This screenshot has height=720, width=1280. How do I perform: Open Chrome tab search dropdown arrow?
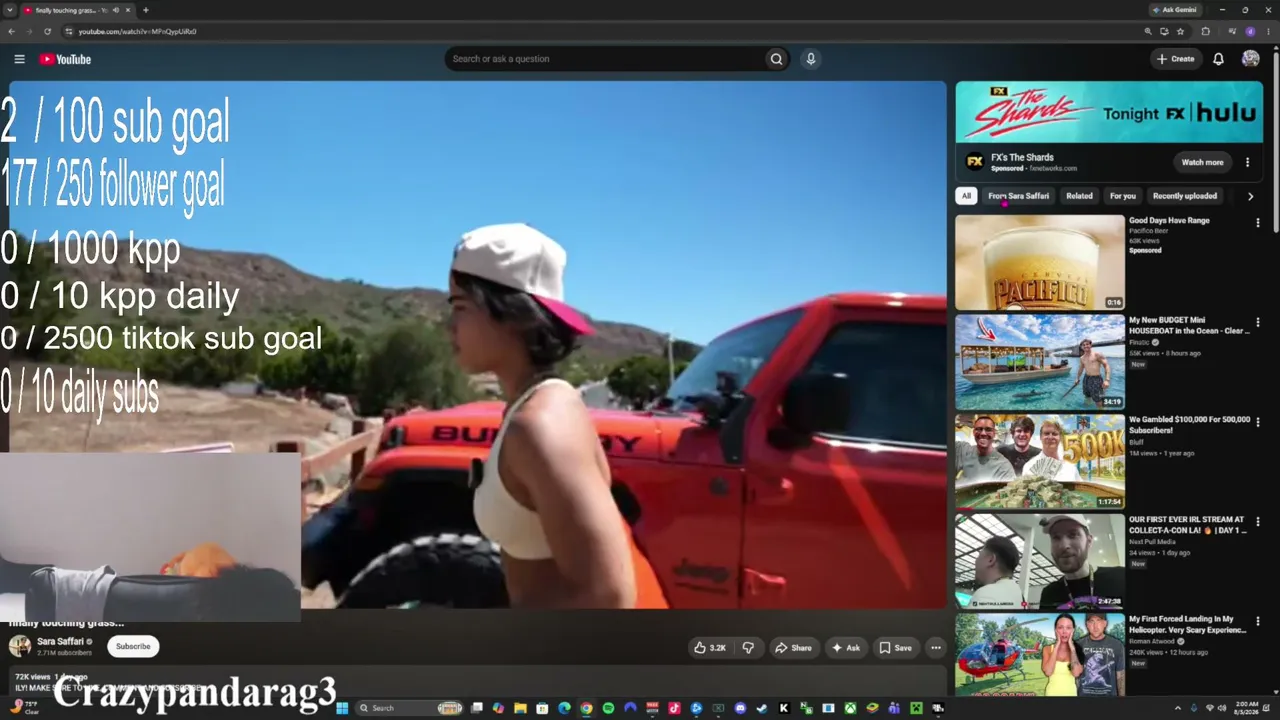point(10,10)
